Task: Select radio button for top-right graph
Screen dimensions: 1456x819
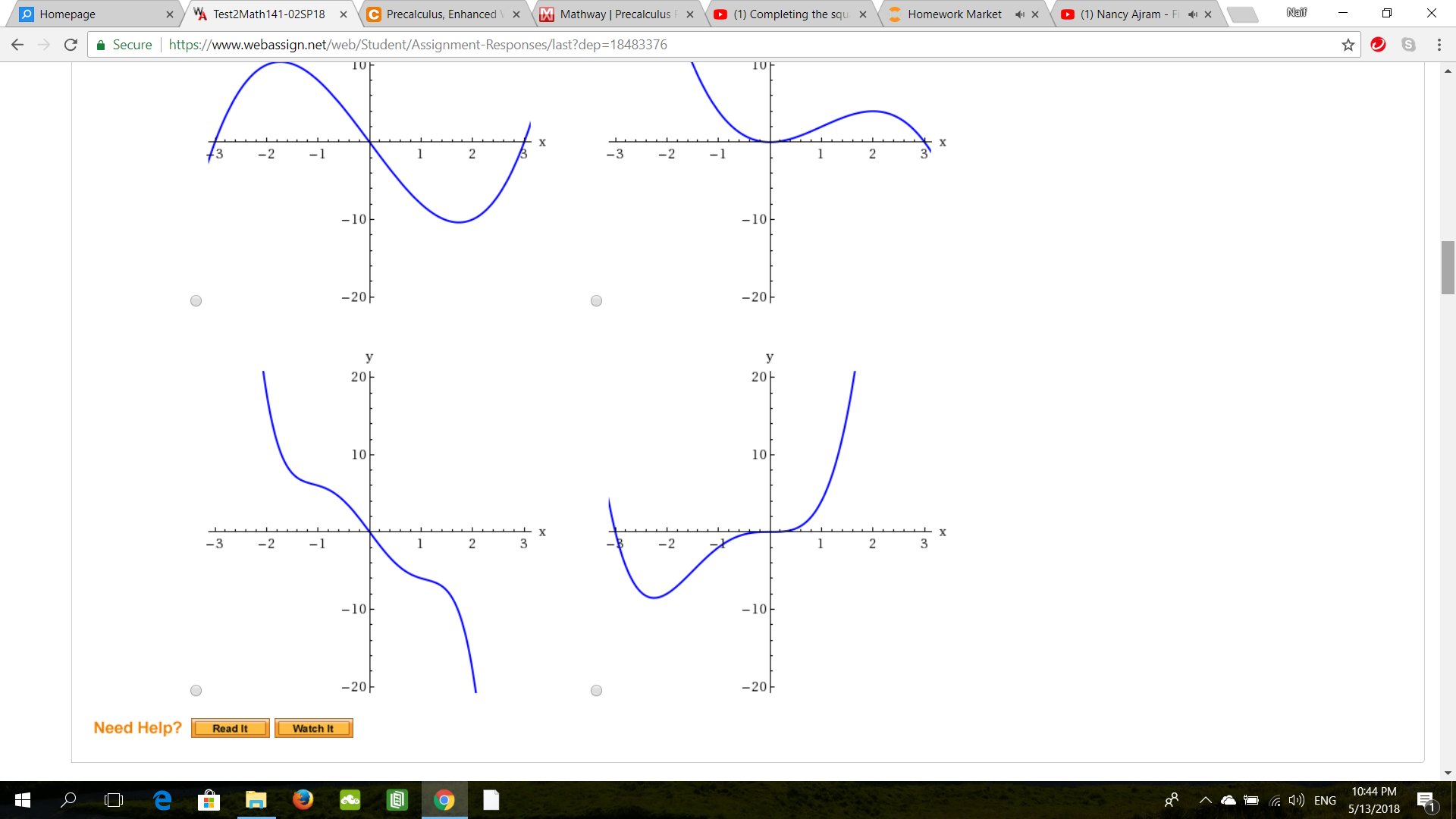Action: (596, 301)
